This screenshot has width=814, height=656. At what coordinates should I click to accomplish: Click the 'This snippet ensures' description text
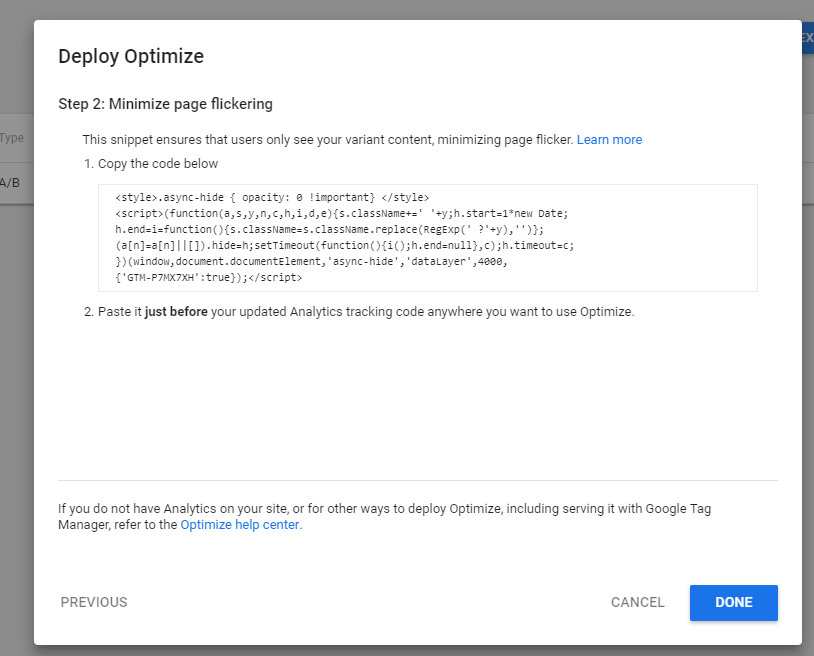point(328,139)
